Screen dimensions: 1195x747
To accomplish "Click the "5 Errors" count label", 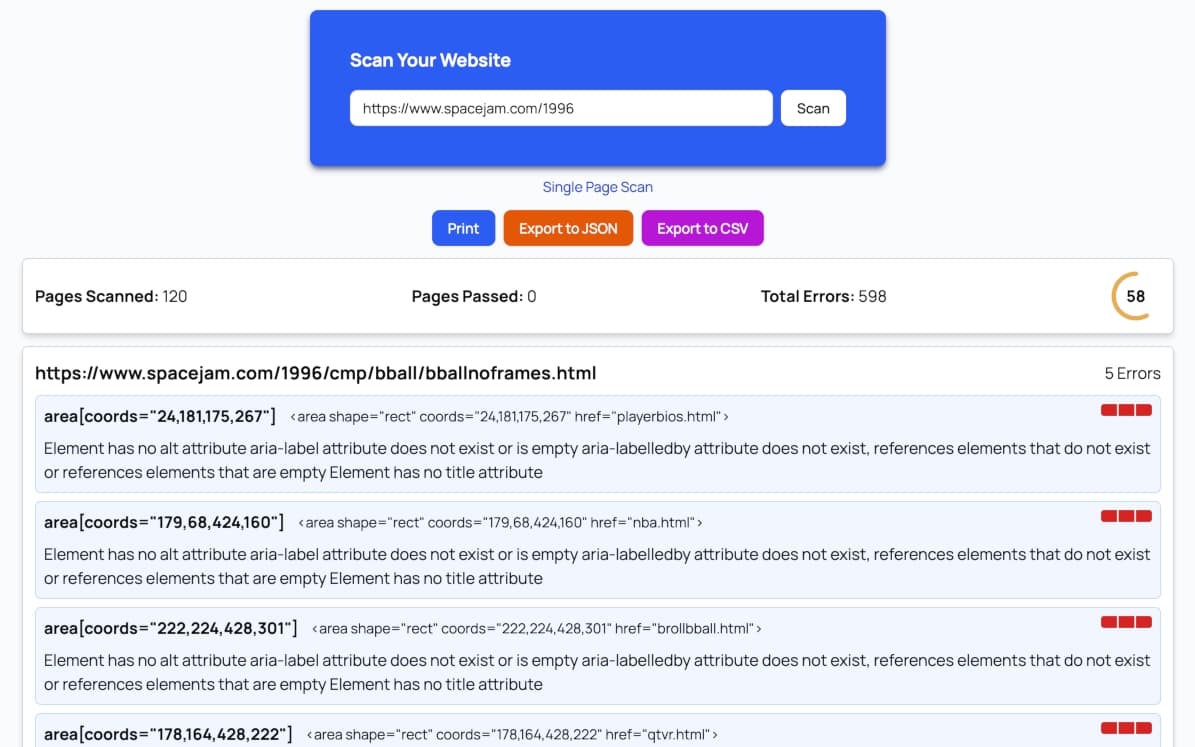I will pos(1132,374).
